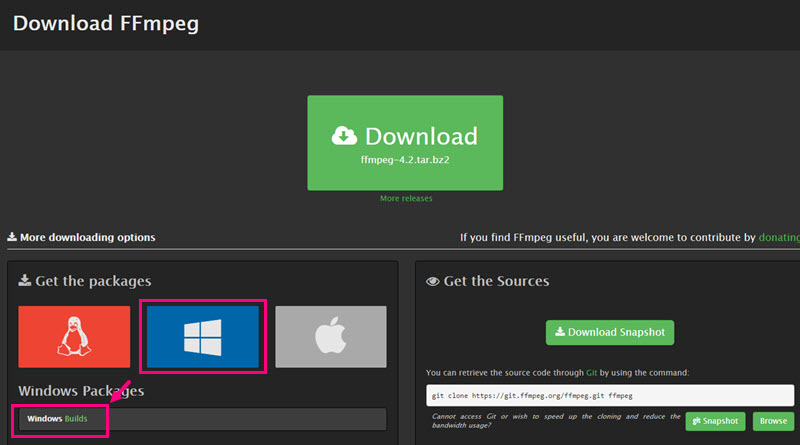The height and width of the screenshot is (445, 800).
Task: Click the Browse button
Action: [773, 421]
